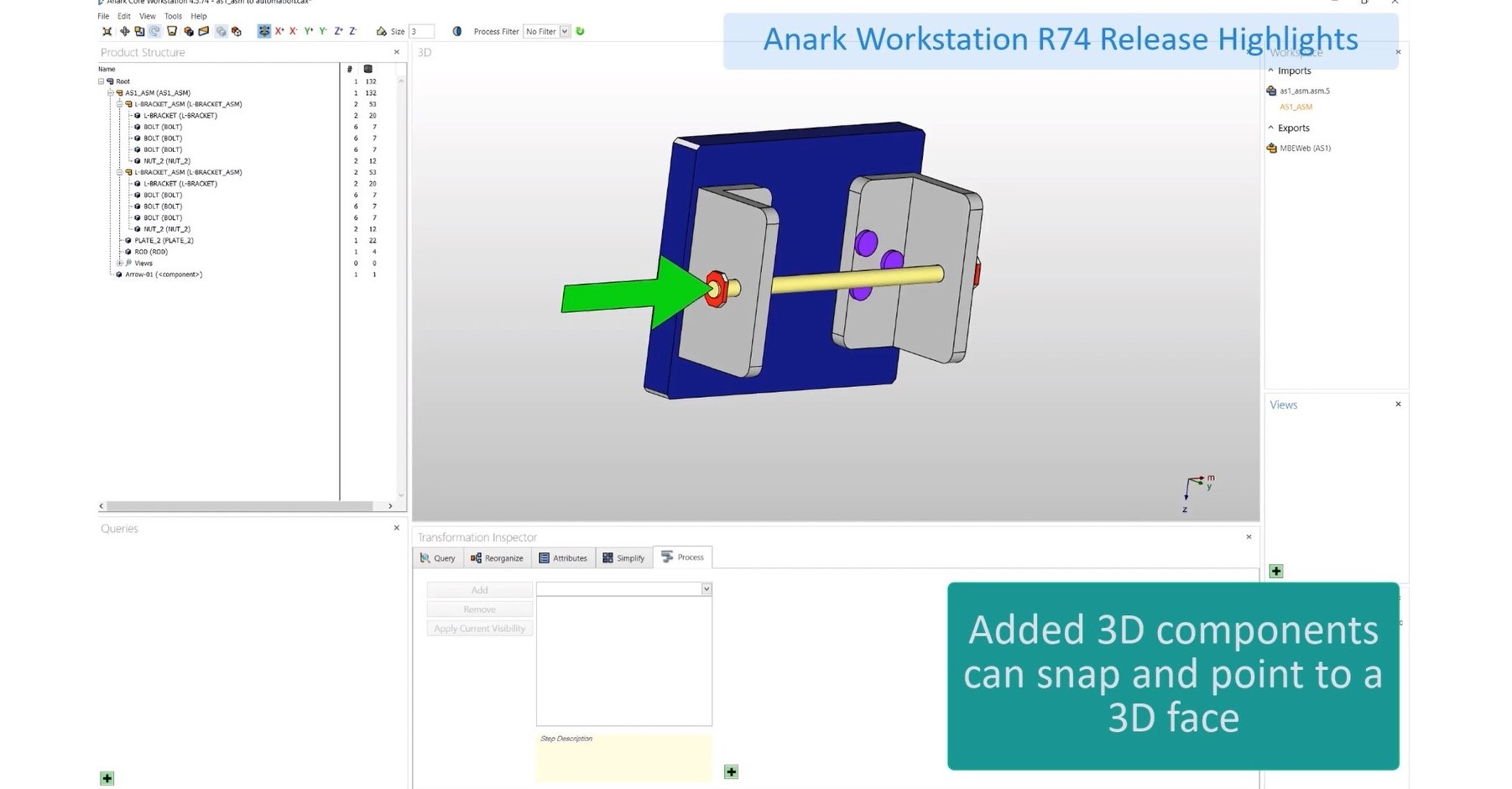Click the scroll-right arrow under Product Structure
The width and height of the screenshot is (1512, 789).
click(390, 506)
